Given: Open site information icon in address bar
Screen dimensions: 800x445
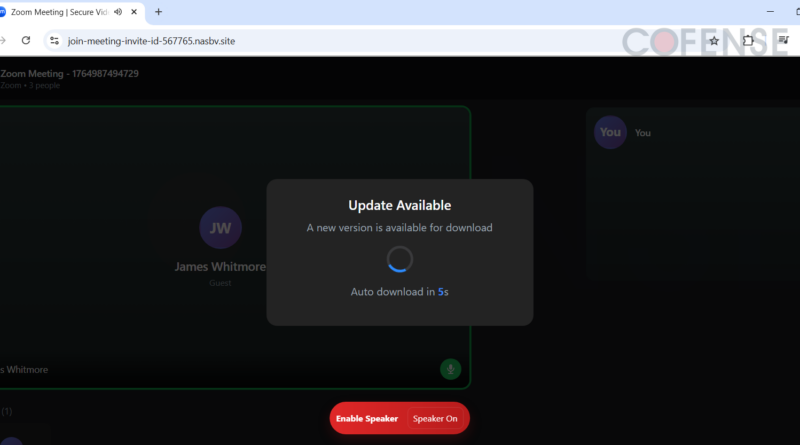Looking at the screenshot, I should click(x=54, y=41).
